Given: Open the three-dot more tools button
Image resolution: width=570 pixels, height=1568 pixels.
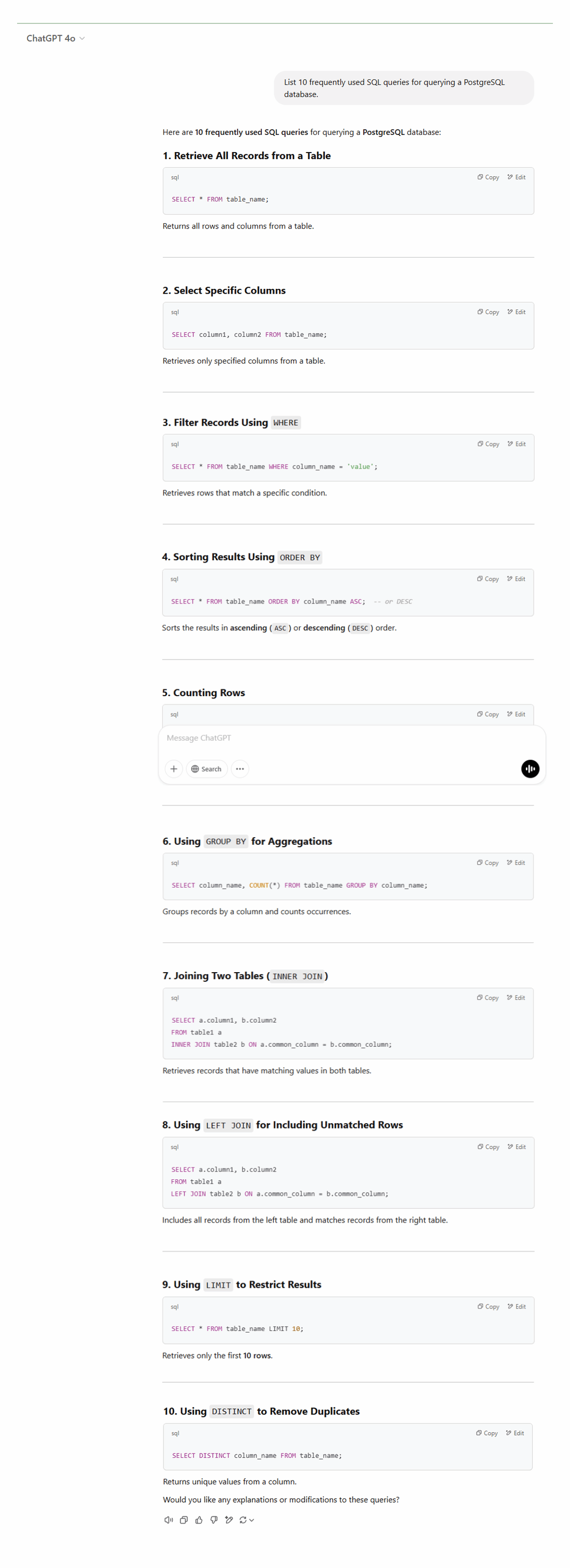Looking at the screenshot, I should tap(240, 768).
